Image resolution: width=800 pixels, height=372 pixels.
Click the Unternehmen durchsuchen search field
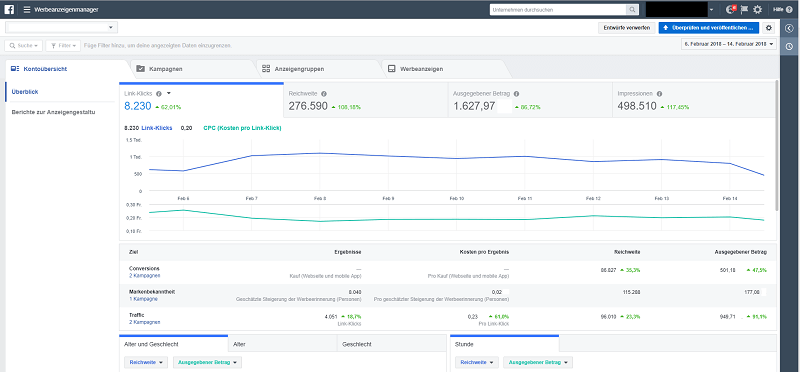click(558, 9)
